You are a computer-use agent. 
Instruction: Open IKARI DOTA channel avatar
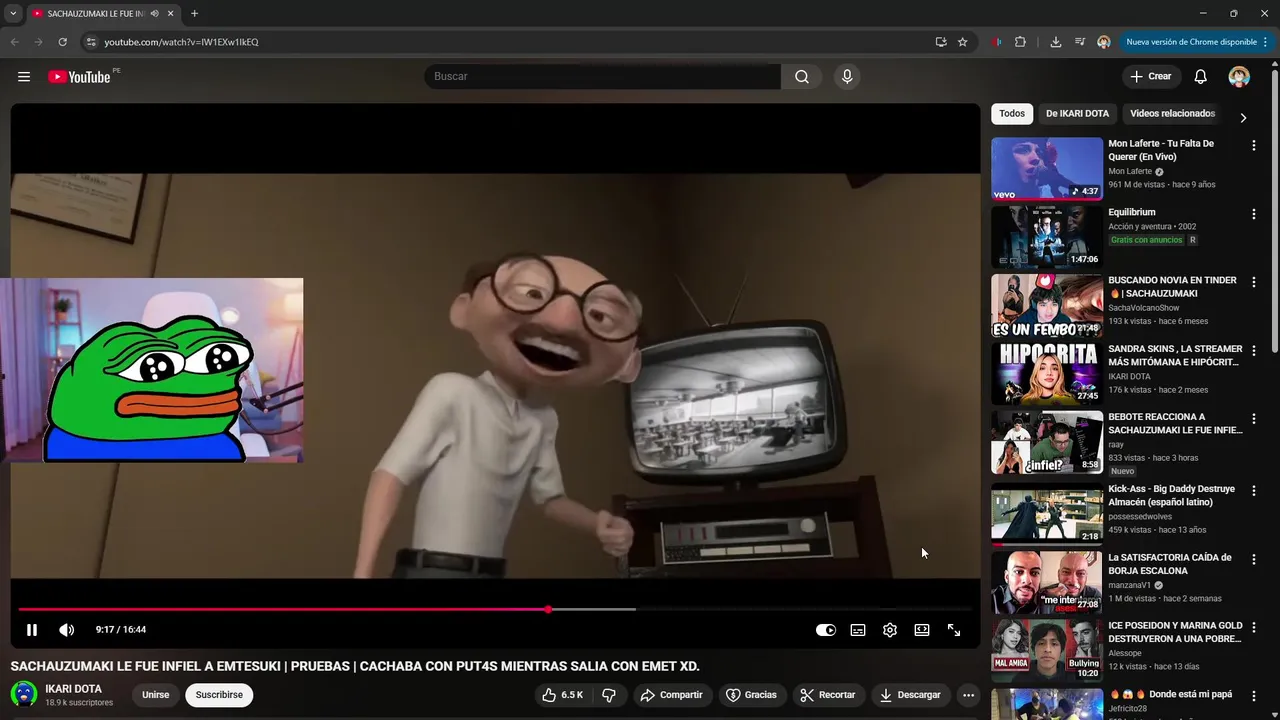24,694
